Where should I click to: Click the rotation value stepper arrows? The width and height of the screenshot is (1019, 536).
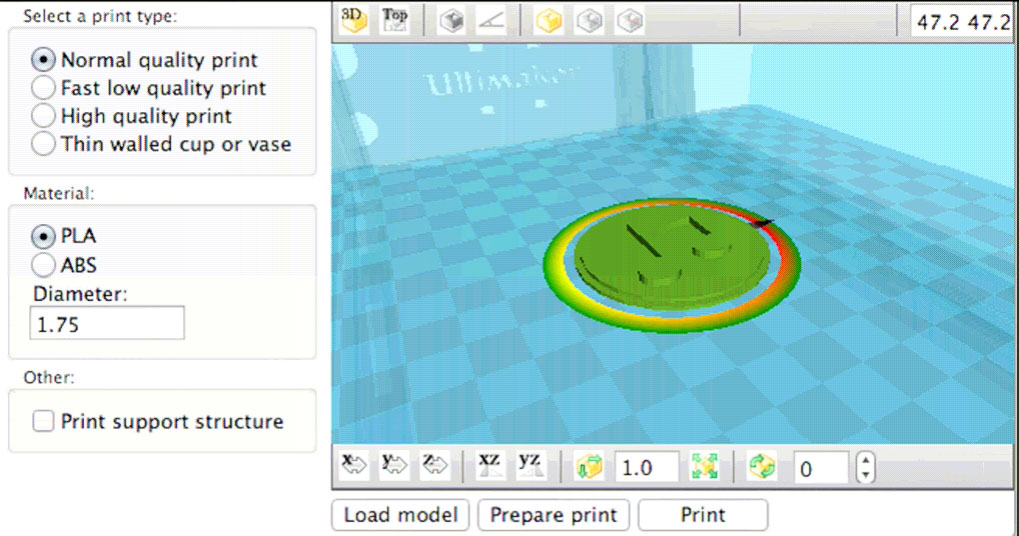coord(866,467)
